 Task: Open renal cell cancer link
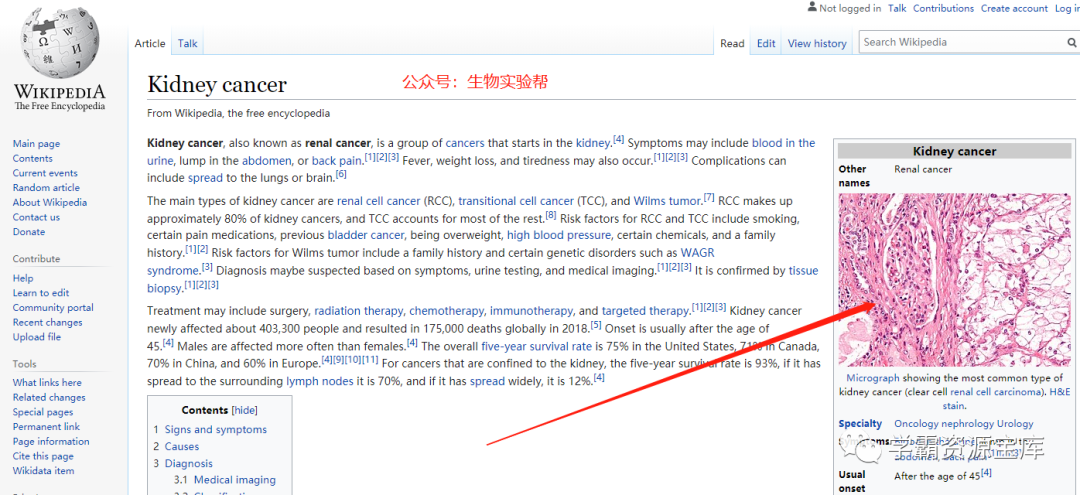point(378,201)
